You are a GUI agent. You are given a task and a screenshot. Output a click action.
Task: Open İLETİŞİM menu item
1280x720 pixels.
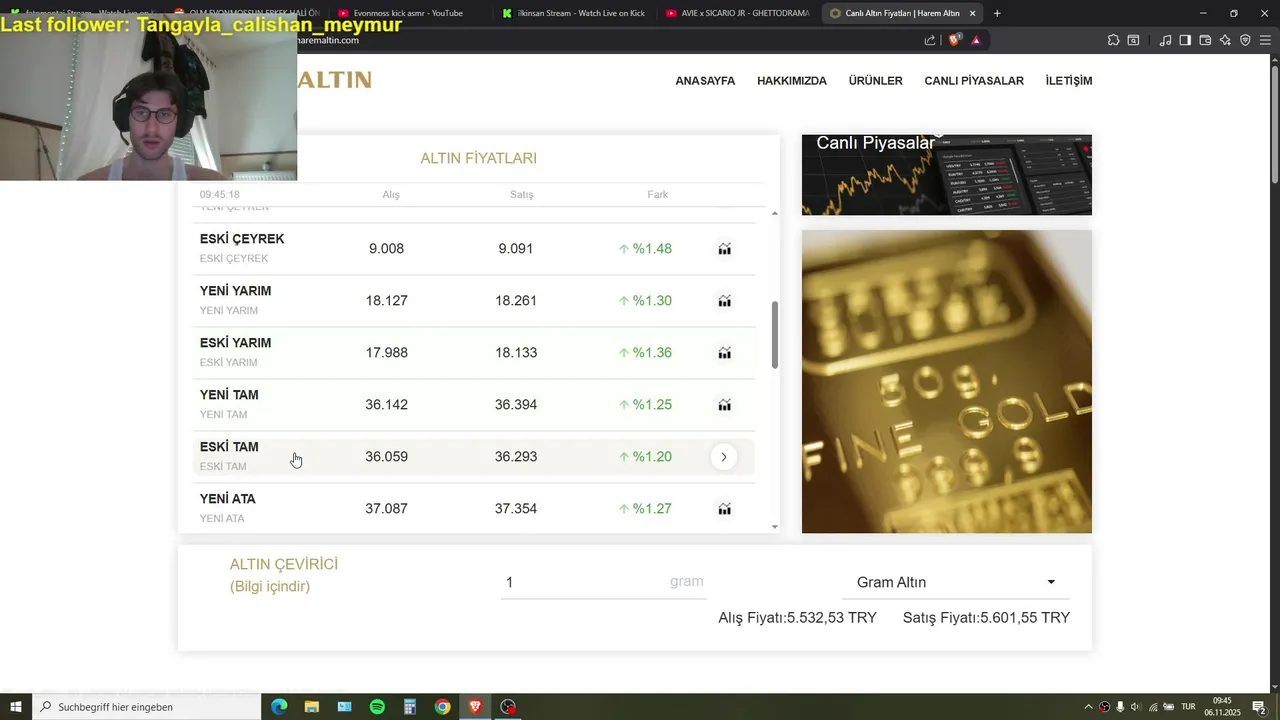[x=1069, y=81]
